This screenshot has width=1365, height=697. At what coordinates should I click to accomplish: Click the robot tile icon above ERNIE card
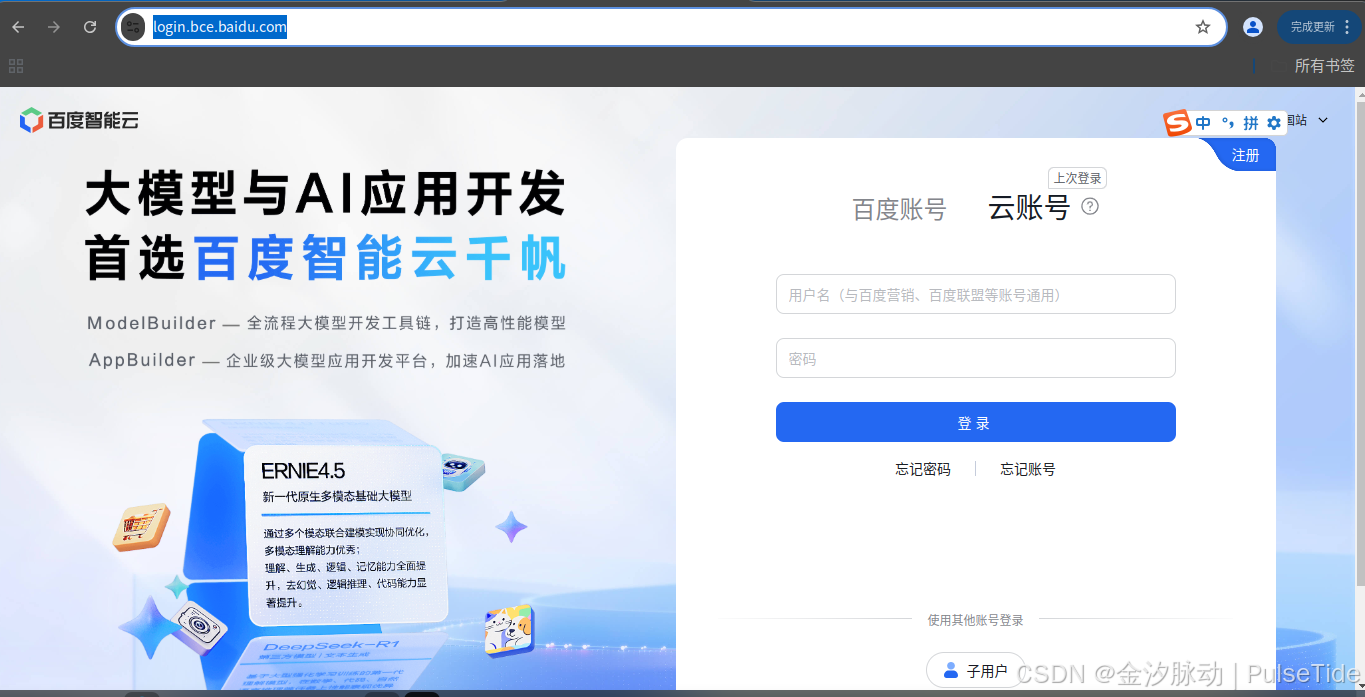pos(462,470)
